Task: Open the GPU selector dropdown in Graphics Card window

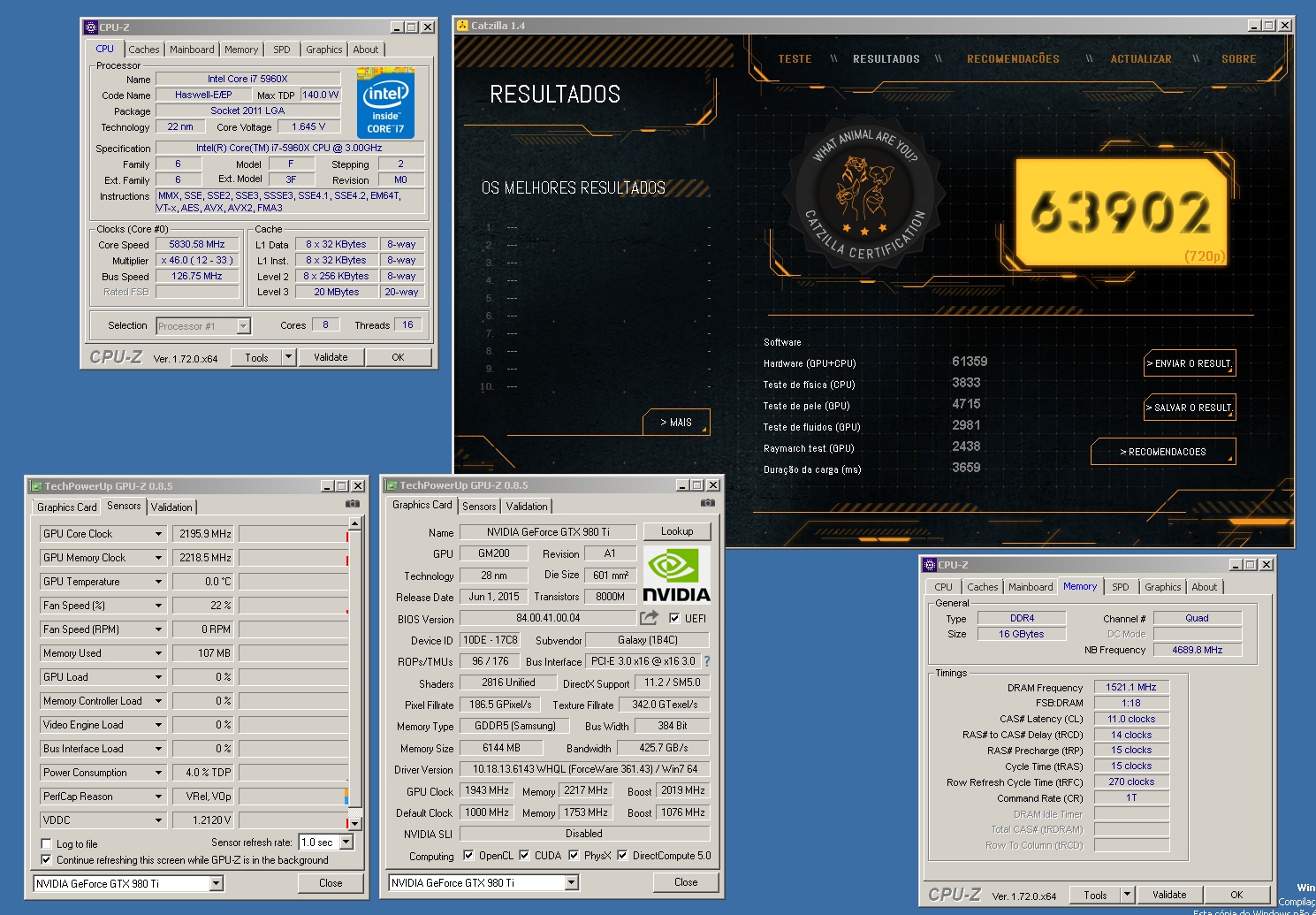Action: coord(571,882)
